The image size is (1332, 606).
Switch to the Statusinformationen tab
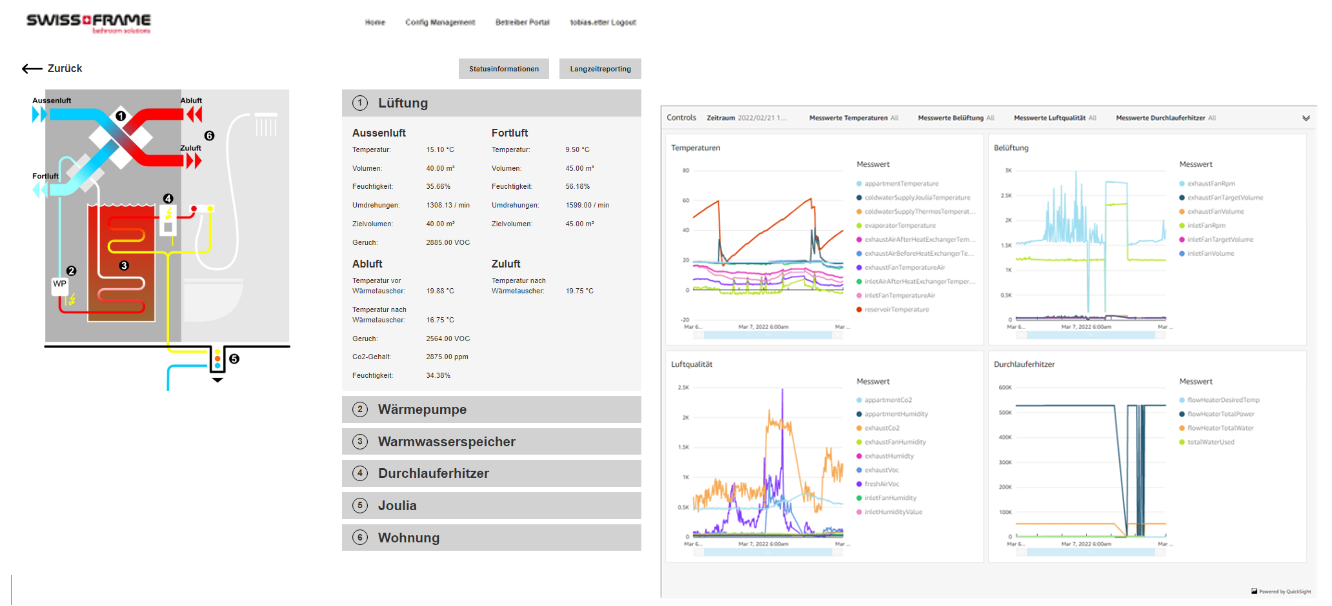click(x=504, y=69)
